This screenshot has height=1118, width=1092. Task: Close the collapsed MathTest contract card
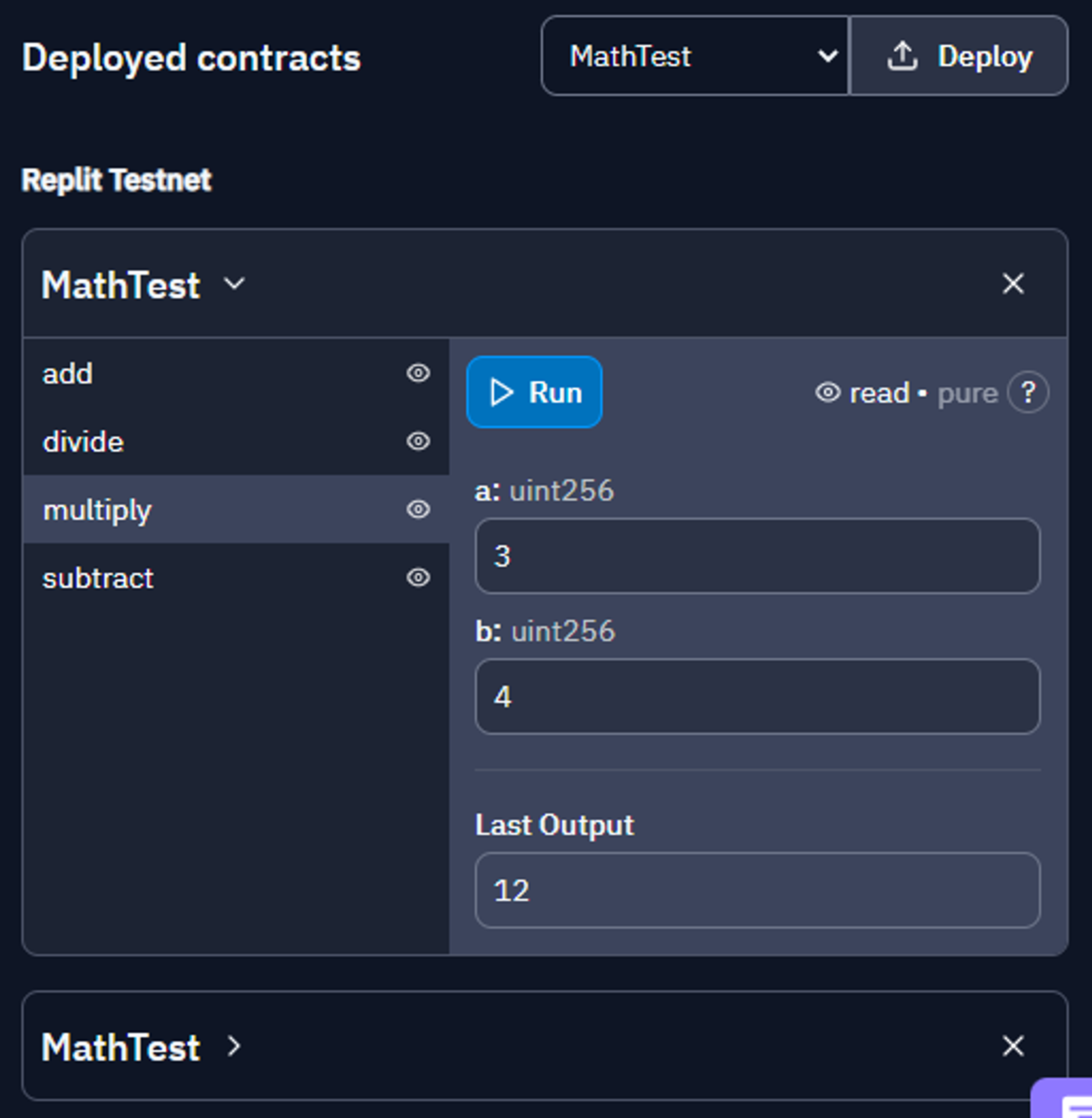pyautogui.click(x=1013, y=1046)
